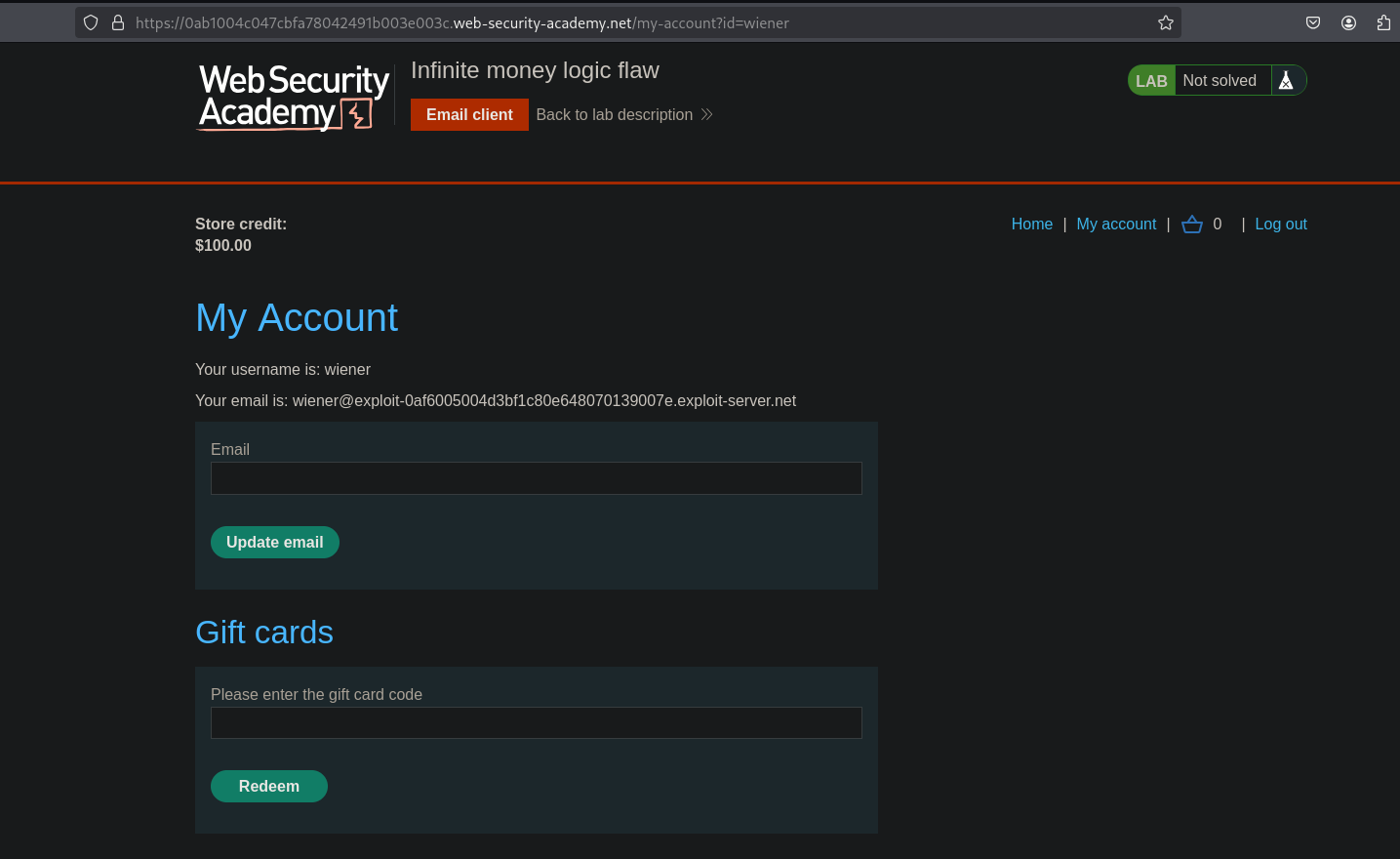Click the Web Security Academy logo
This screenshot has width=1400, height=859.
tap(294, 96)
